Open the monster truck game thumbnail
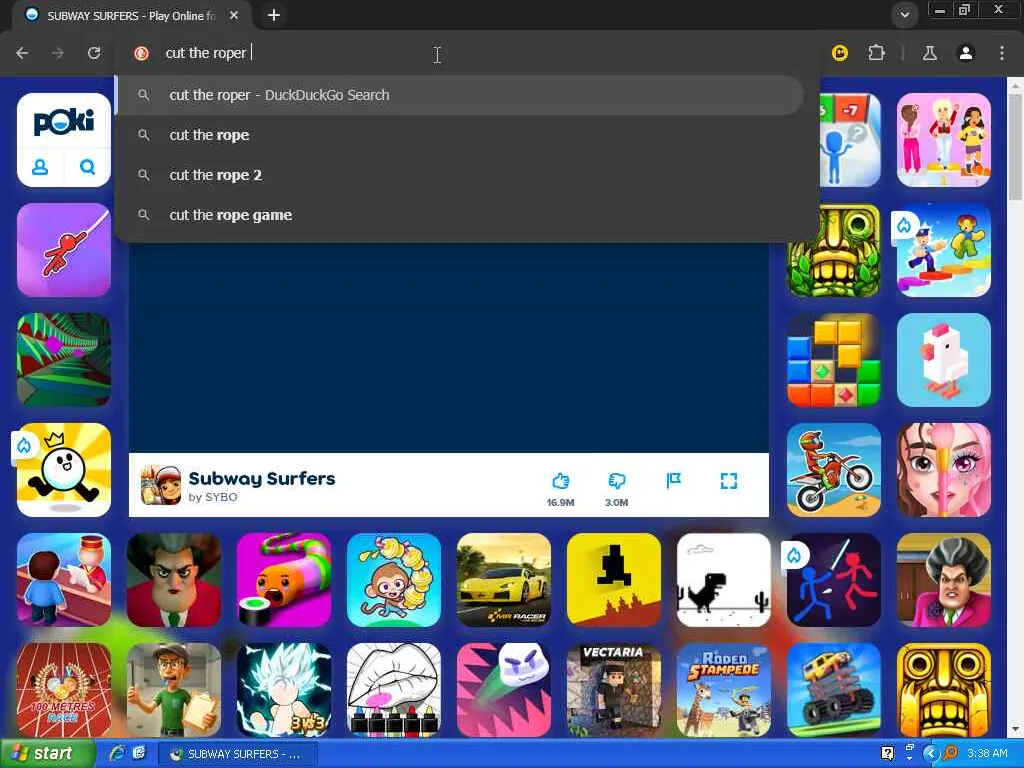1024x768 pixels. coord(834,690)
